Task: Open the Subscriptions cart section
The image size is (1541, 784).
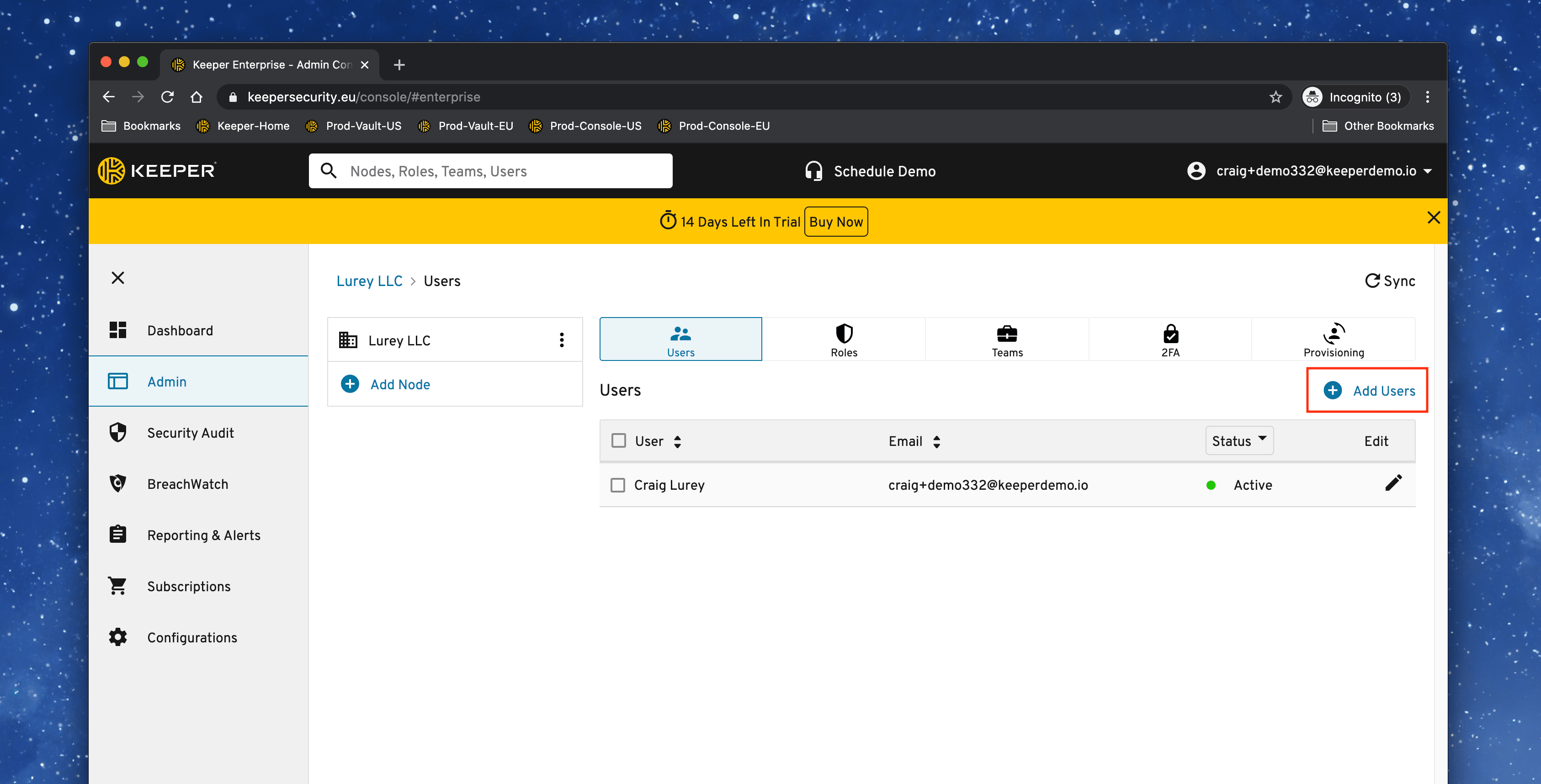Action: (188, 586)
